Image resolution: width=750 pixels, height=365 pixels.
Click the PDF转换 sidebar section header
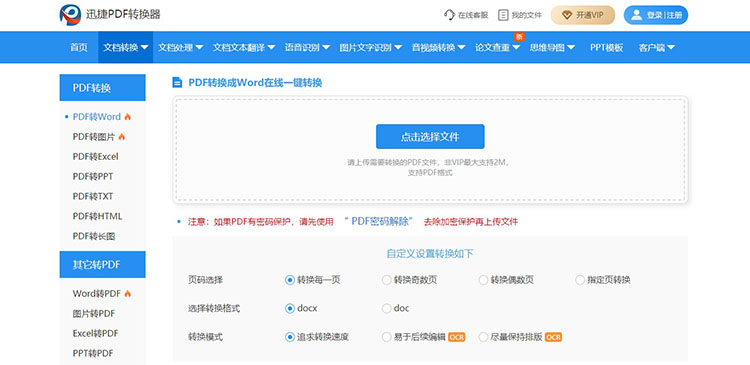click(x=102, y=88)
